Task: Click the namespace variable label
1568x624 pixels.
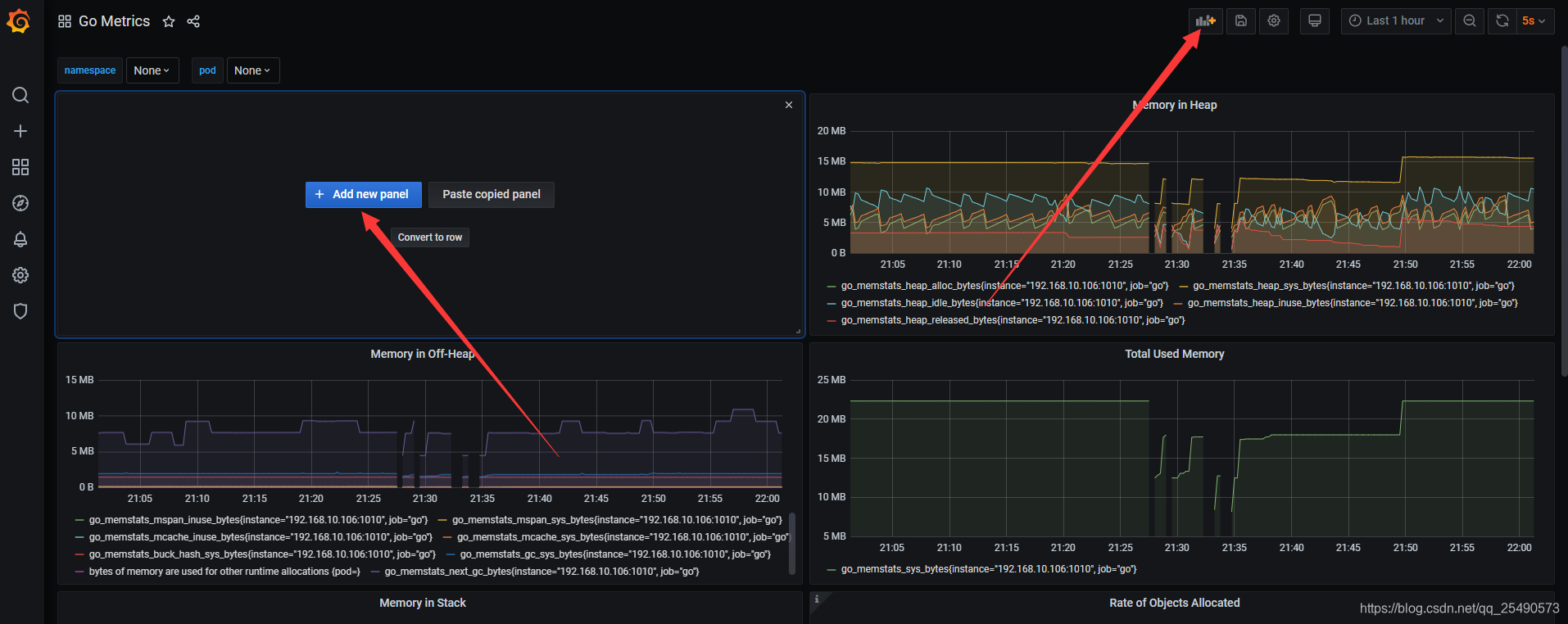Action: point(90,70)
